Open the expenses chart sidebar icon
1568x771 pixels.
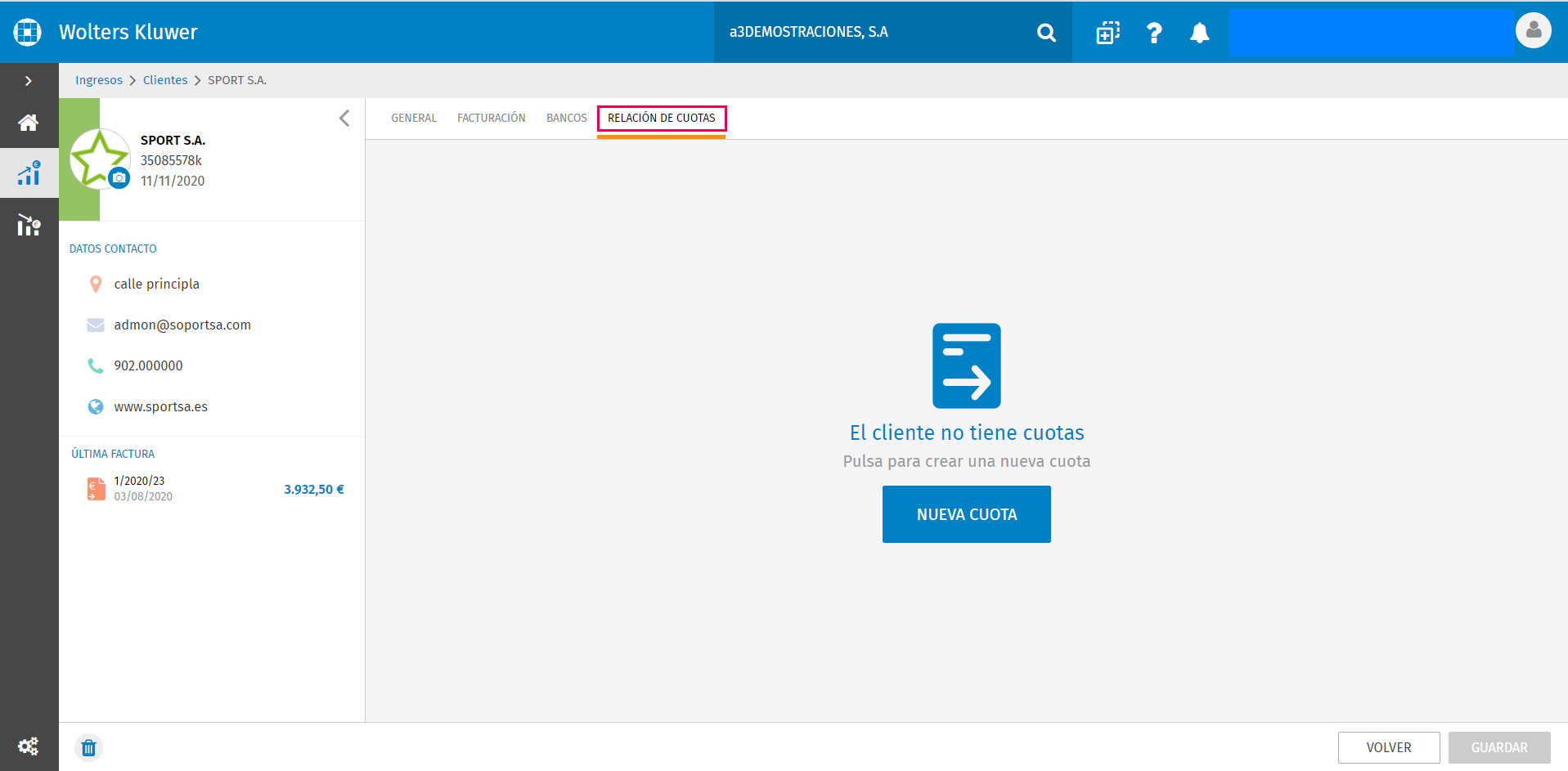coord(29,225)
